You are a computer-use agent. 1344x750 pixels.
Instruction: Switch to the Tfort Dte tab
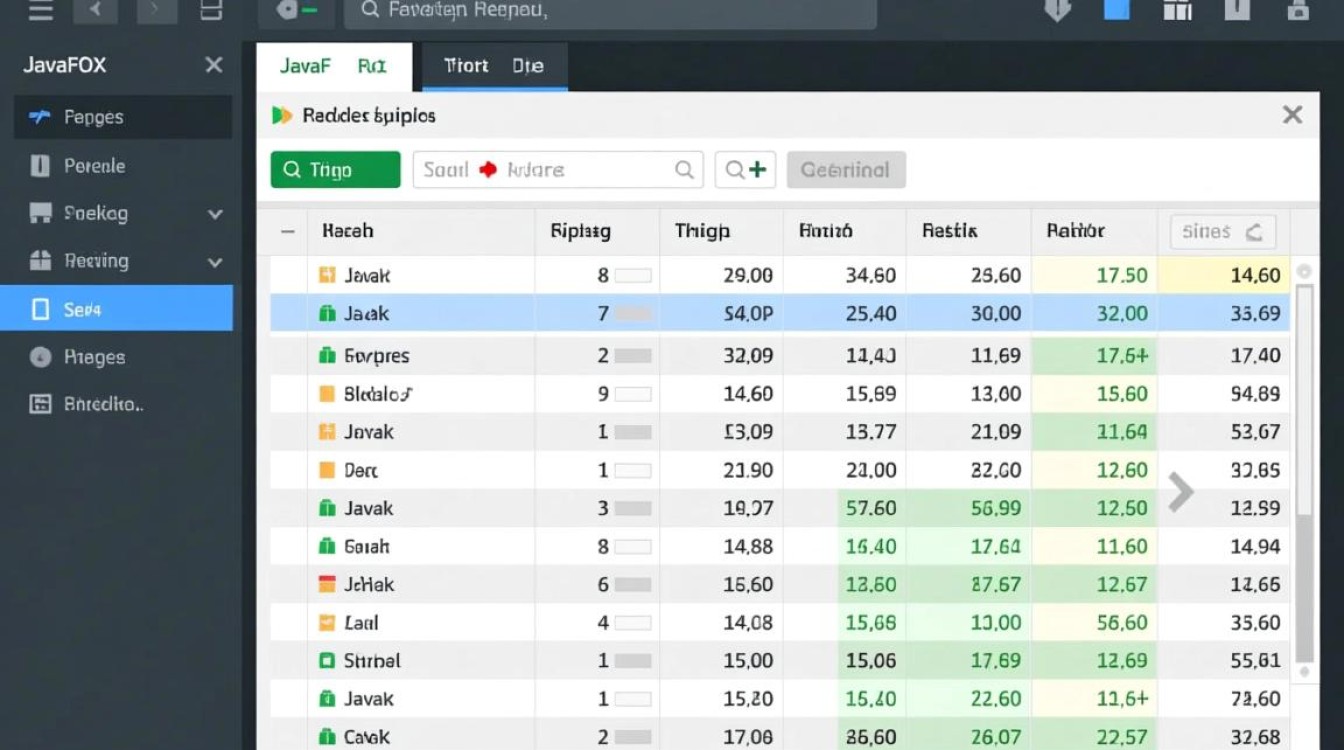pyautogui.click(x=494, y=67)
